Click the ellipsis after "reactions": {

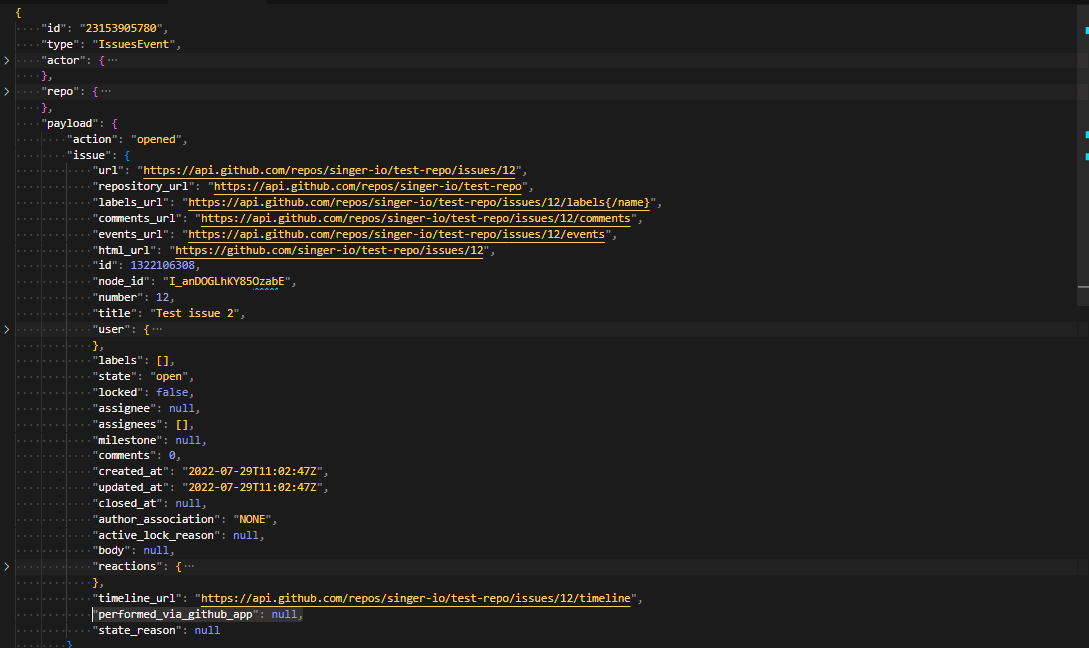point(189,567)
